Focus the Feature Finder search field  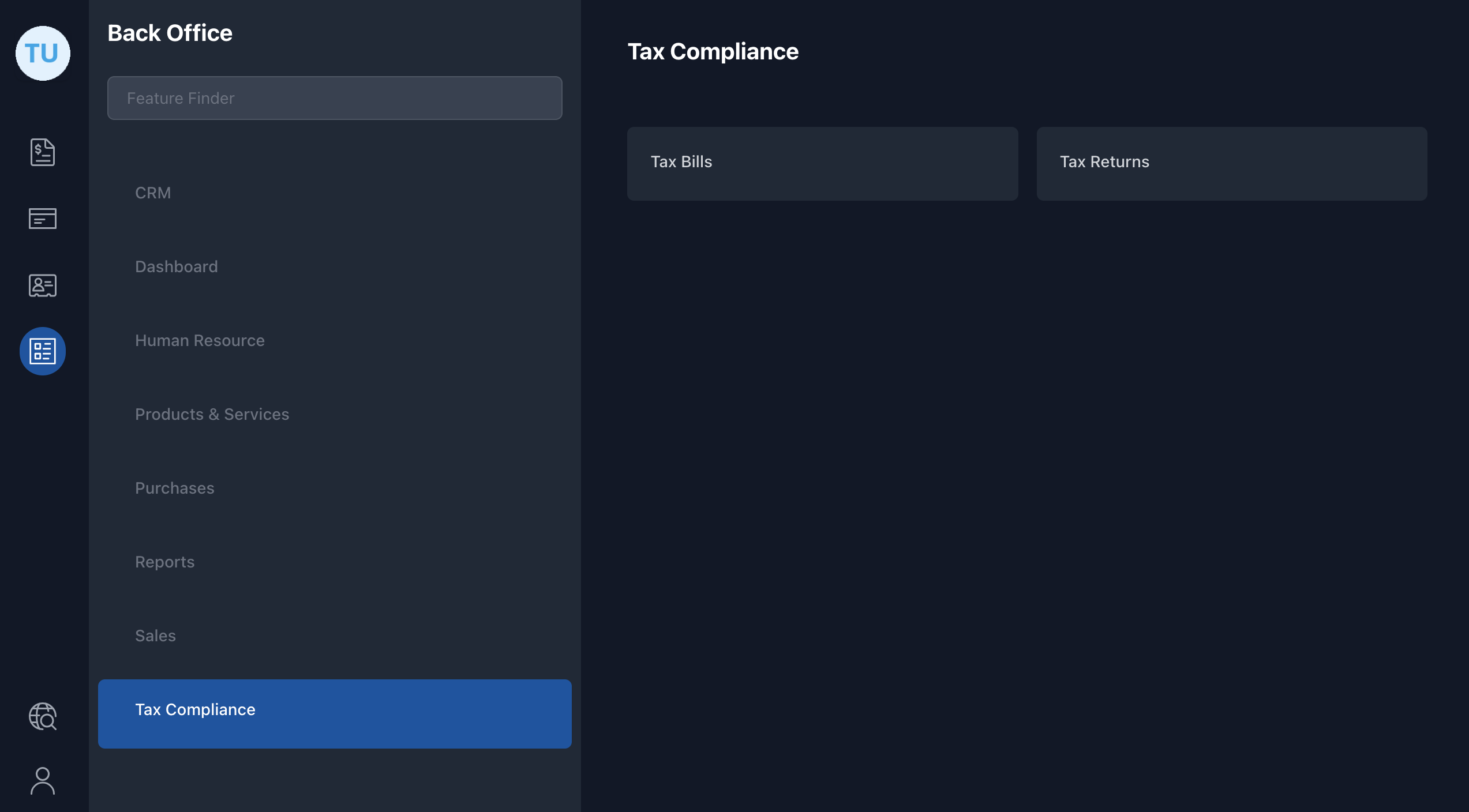click(x=335, y=98)
